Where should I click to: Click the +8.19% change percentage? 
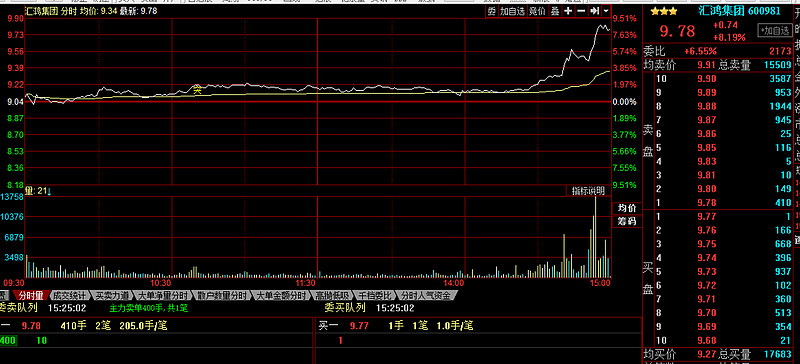729,38
